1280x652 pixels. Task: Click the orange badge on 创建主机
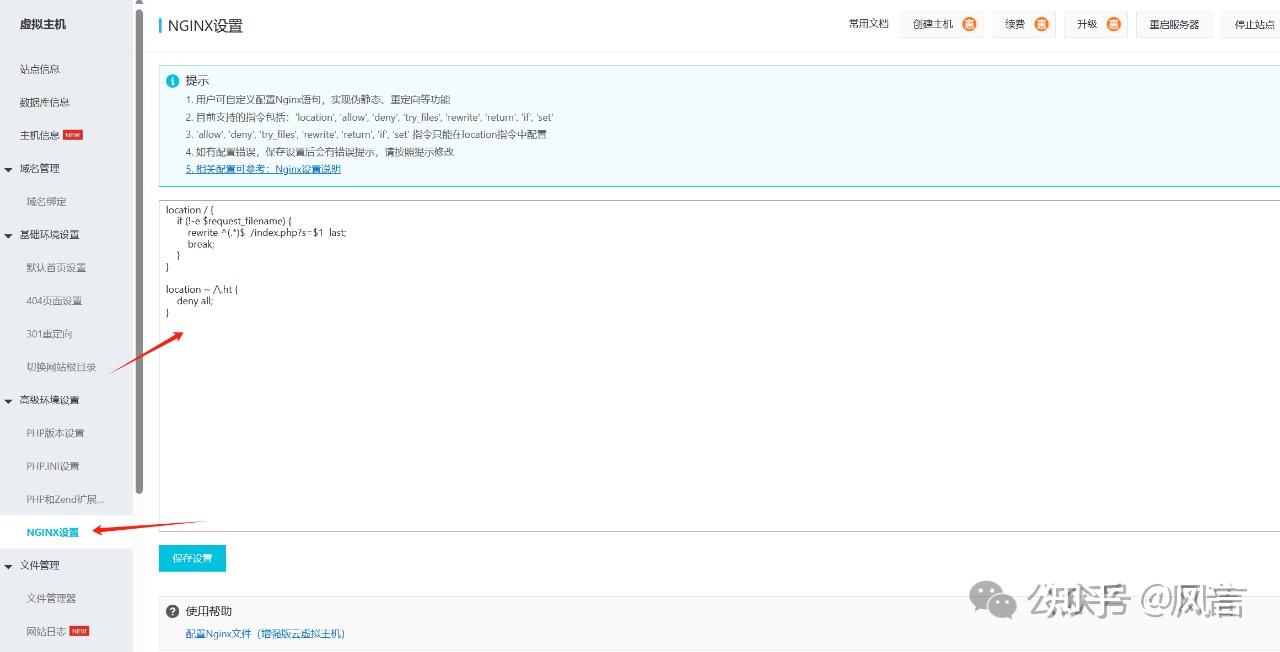coord(969,24)
